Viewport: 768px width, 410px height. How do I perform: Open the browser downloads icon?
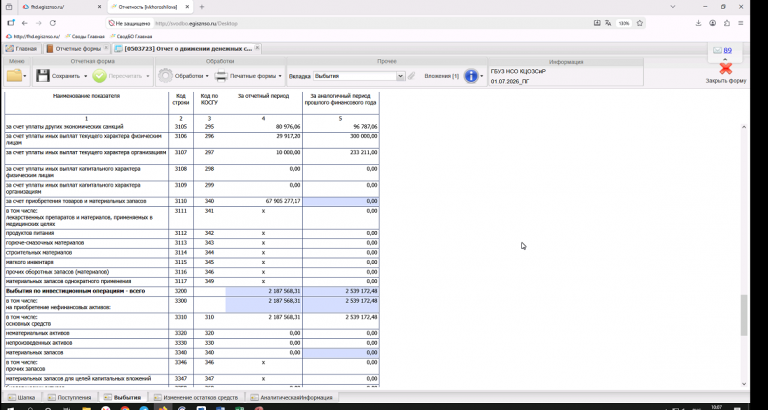698,23
